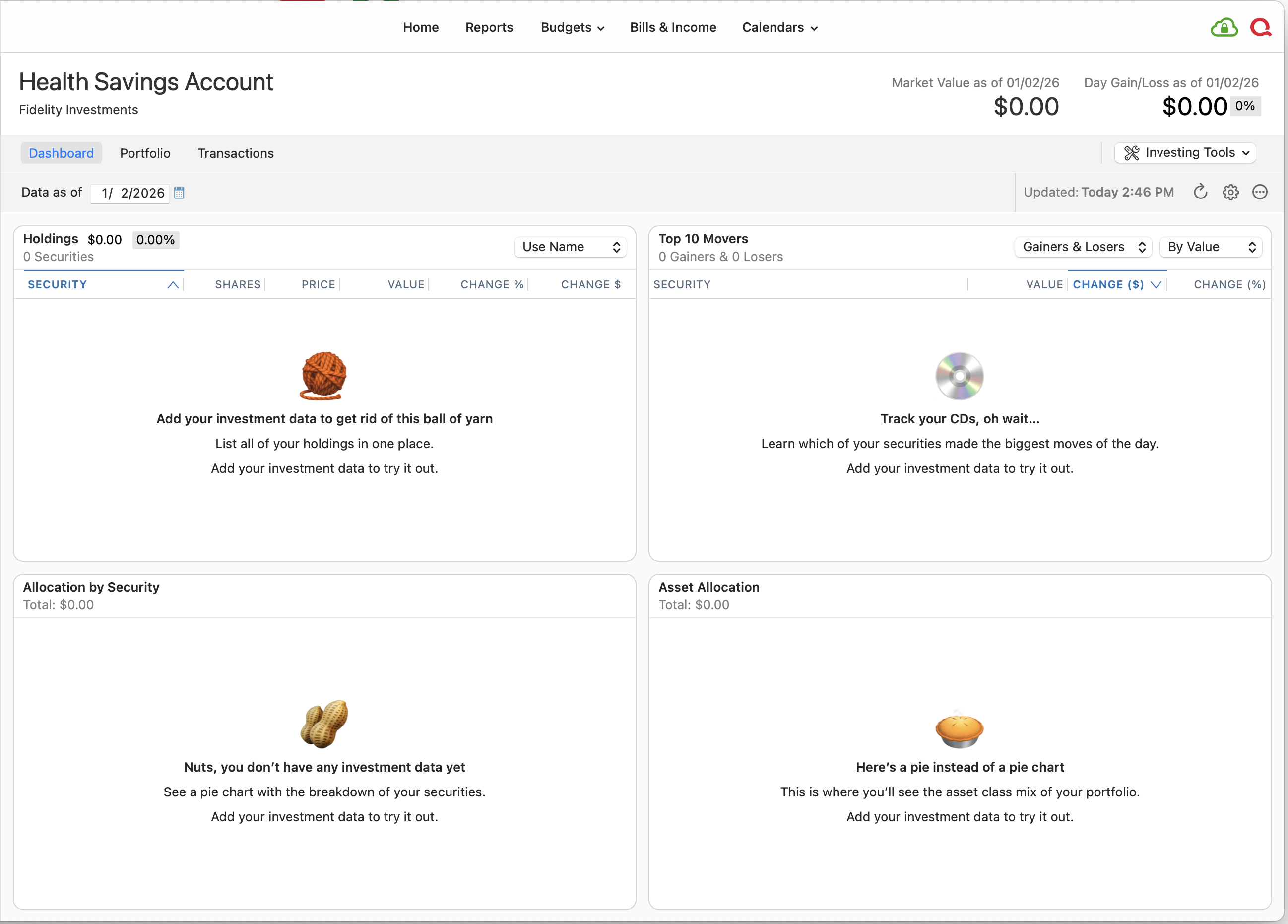
Task: Click the Investing Tools wrench icon
Action: coord(1131,153)
